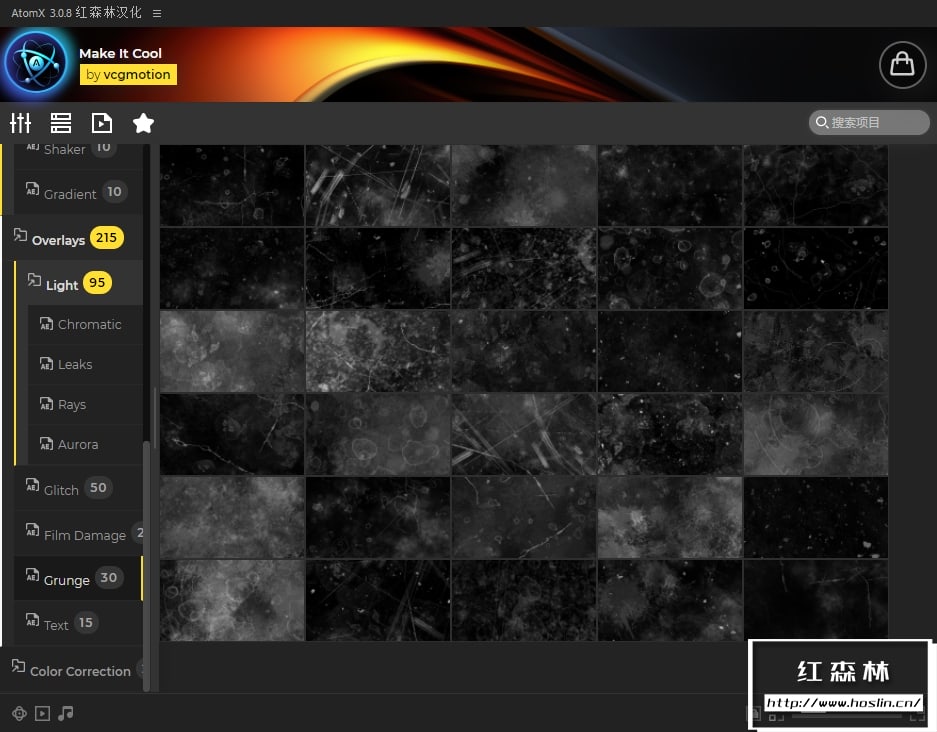The width and height of the screenshot is (937, 732).
Task: Open the shopping bag store button
Action: coord(902,65)
